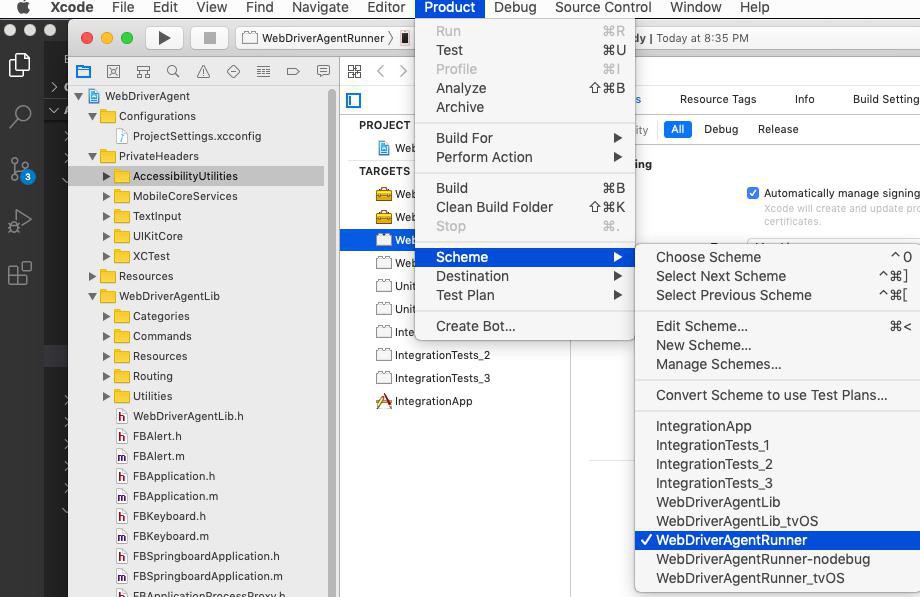Viewport: 920px width, 597px height.
Task: Toggle the targets list sidebar icon
Action: (x=354, y=100)
